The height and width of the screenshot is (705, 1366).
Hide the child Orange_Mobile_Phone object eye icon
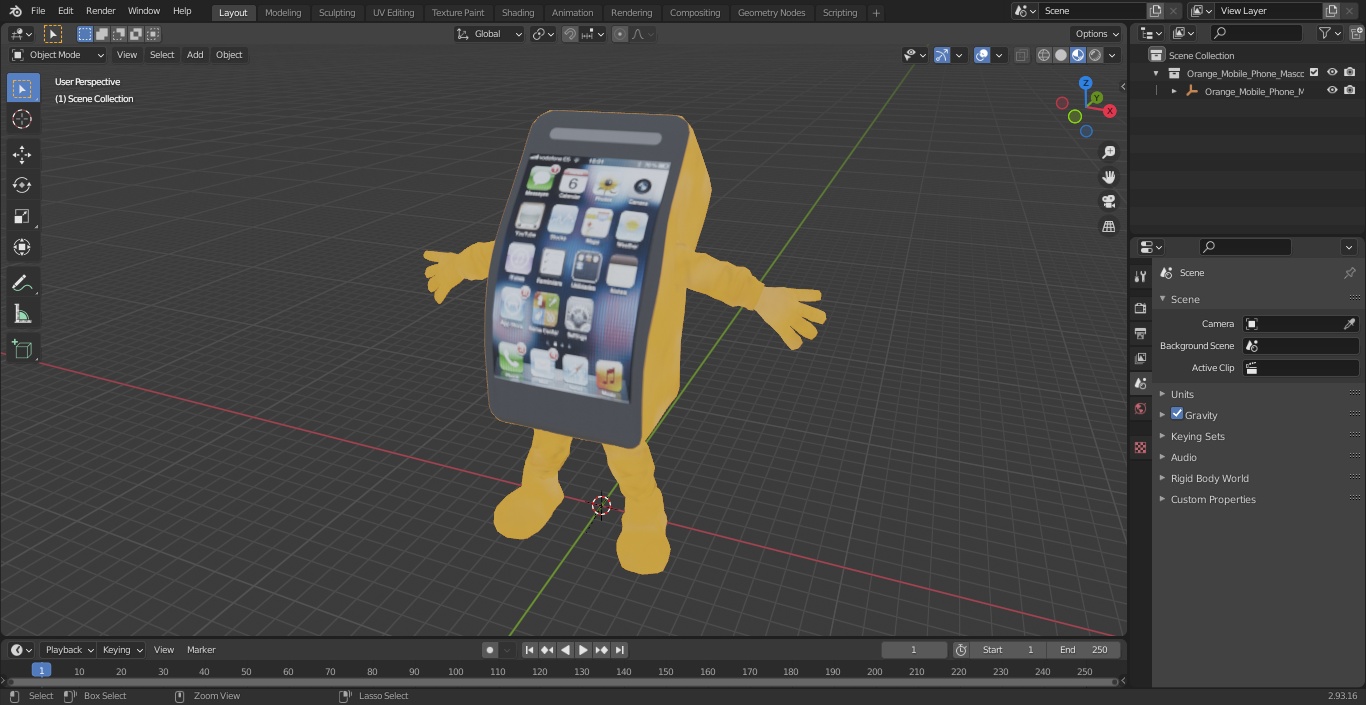tap(1332, 90)
